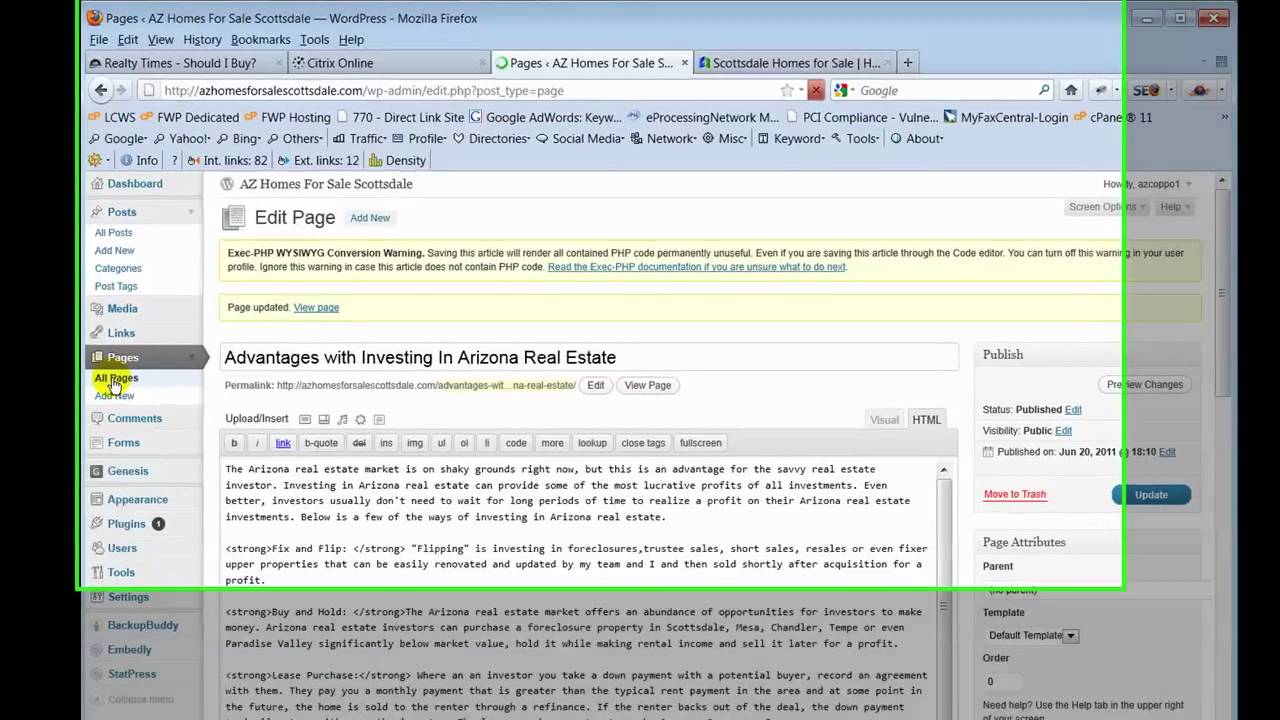Image resolution: width=1280 pixels, height=720 pixels.
Task: Click the Links chain icon in sidebar
Action: pos(96,333)
